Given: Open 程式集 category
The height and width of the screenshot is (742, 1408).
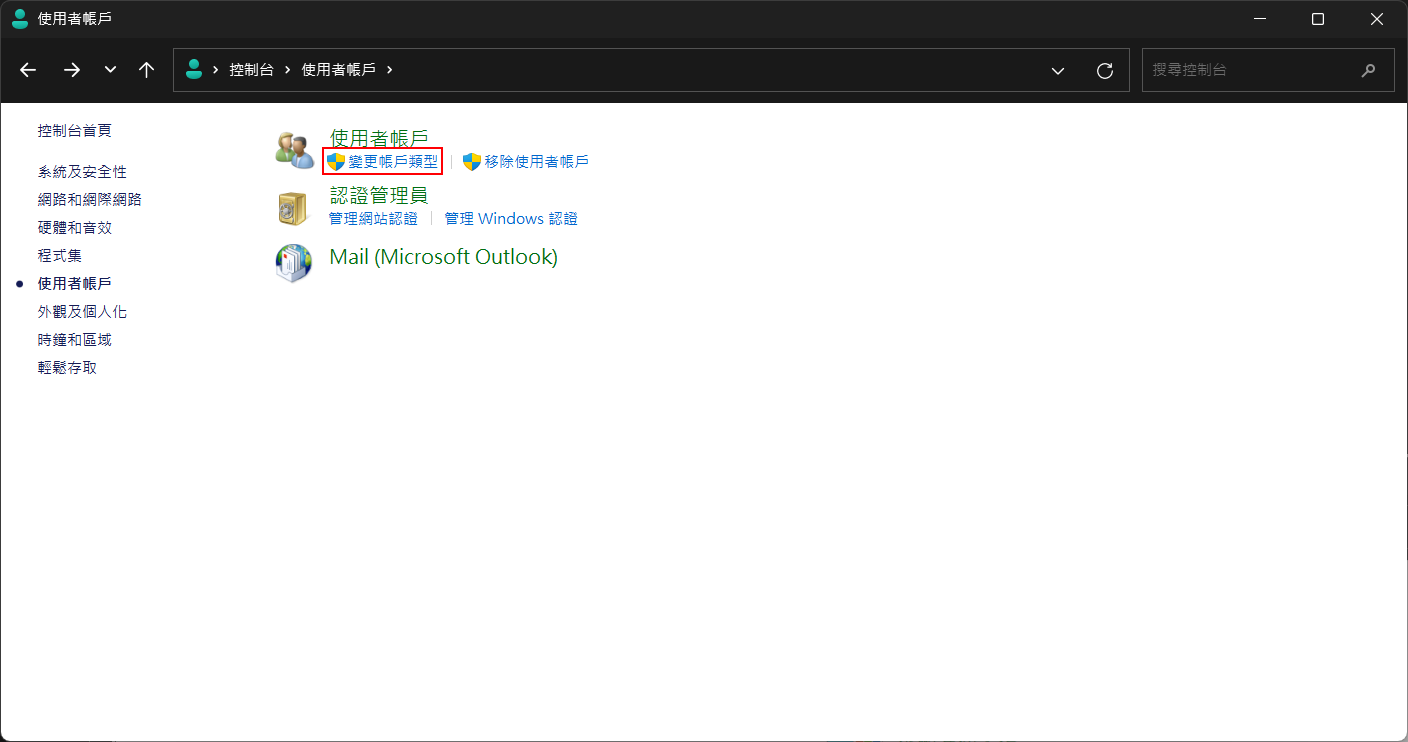Looking at the screenshot, I should (x=60, y=256).
